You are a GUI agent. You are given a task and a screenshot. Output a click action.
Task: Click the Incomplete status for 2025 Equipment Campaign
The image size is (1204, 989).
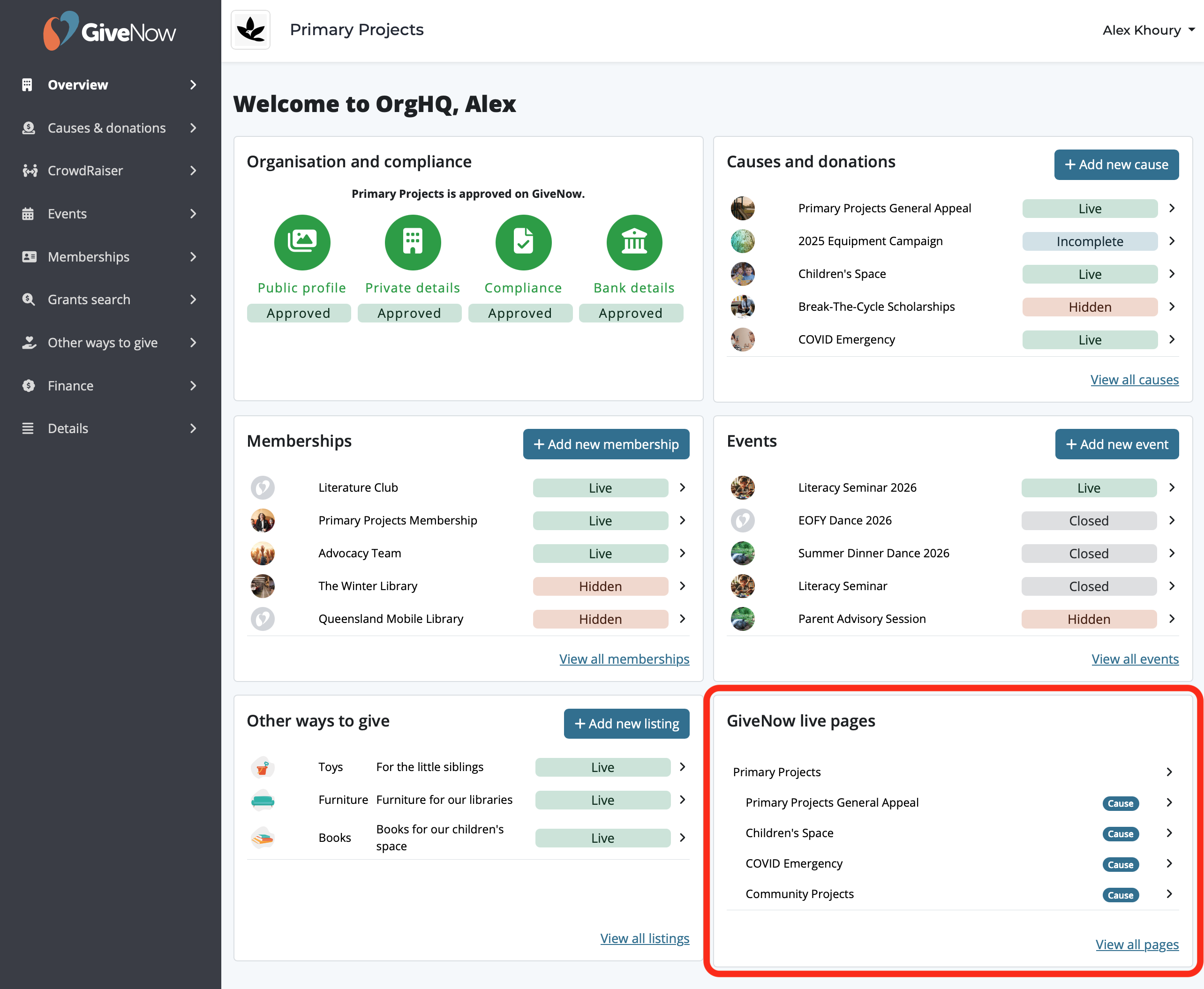[1090, 241]
